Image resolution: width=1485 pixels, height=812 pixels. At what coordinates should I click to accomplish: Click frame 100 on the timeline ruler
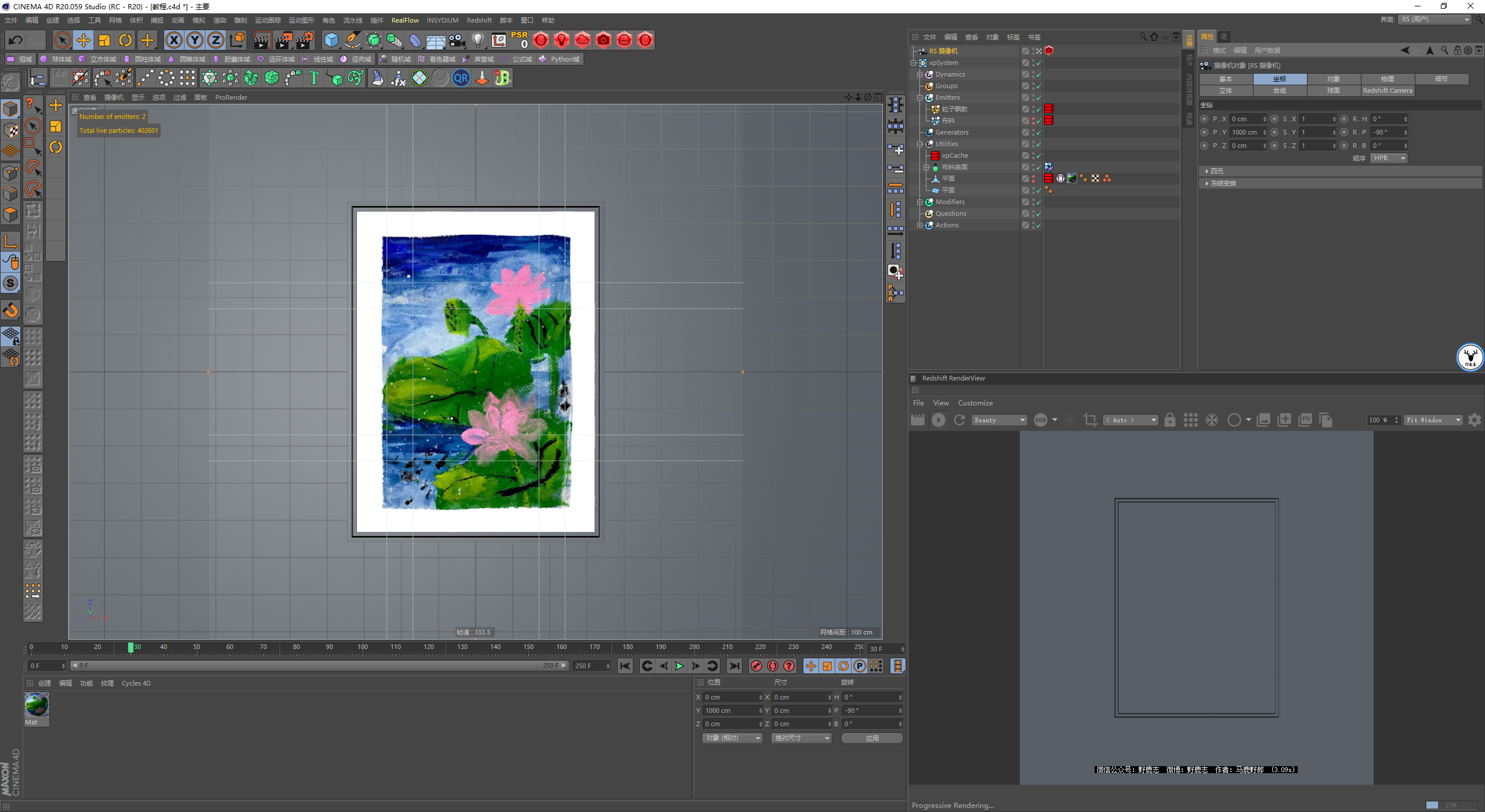click(x=363, y=647)
